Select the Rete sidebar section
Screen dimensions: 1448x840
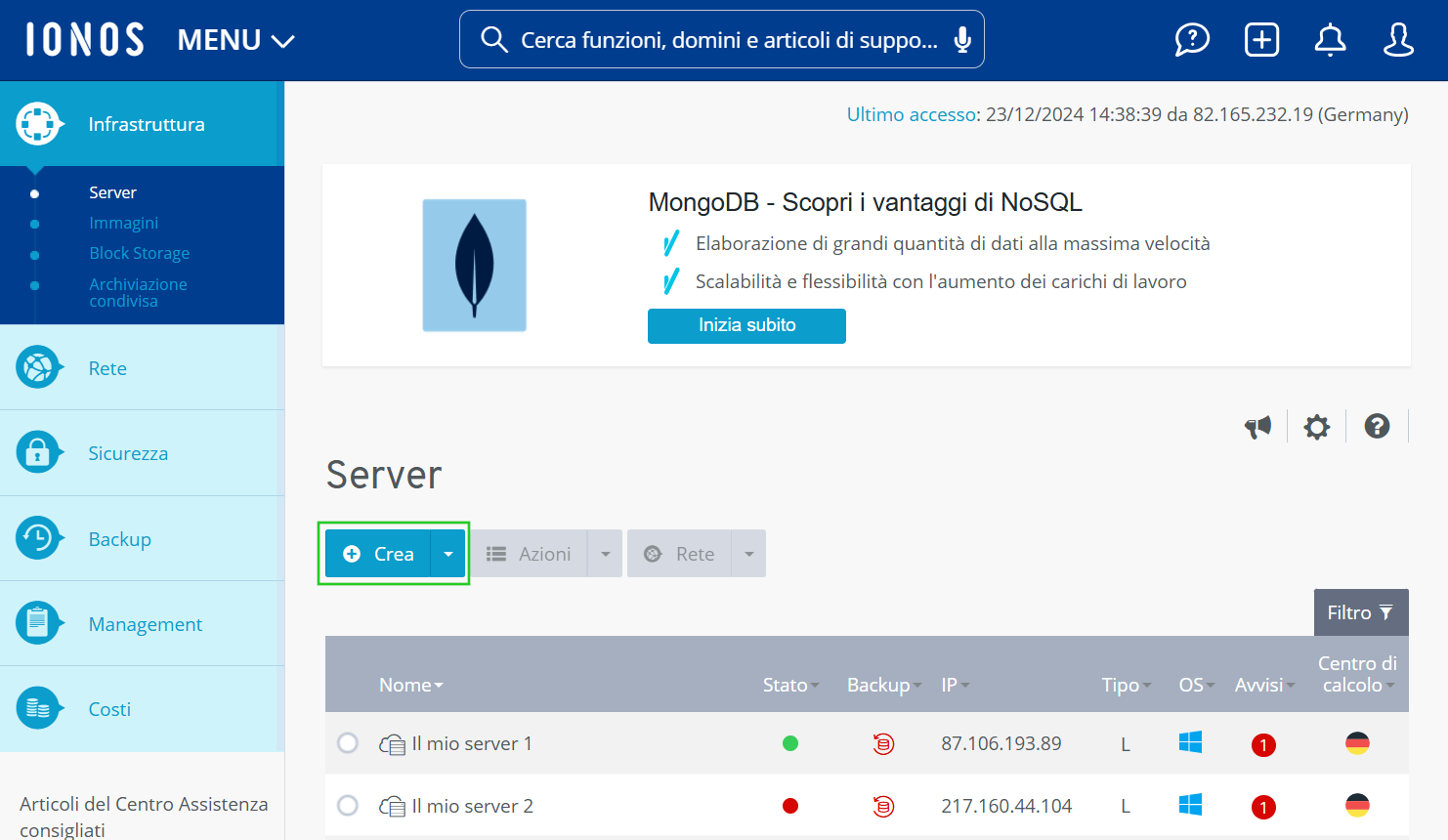142,368
